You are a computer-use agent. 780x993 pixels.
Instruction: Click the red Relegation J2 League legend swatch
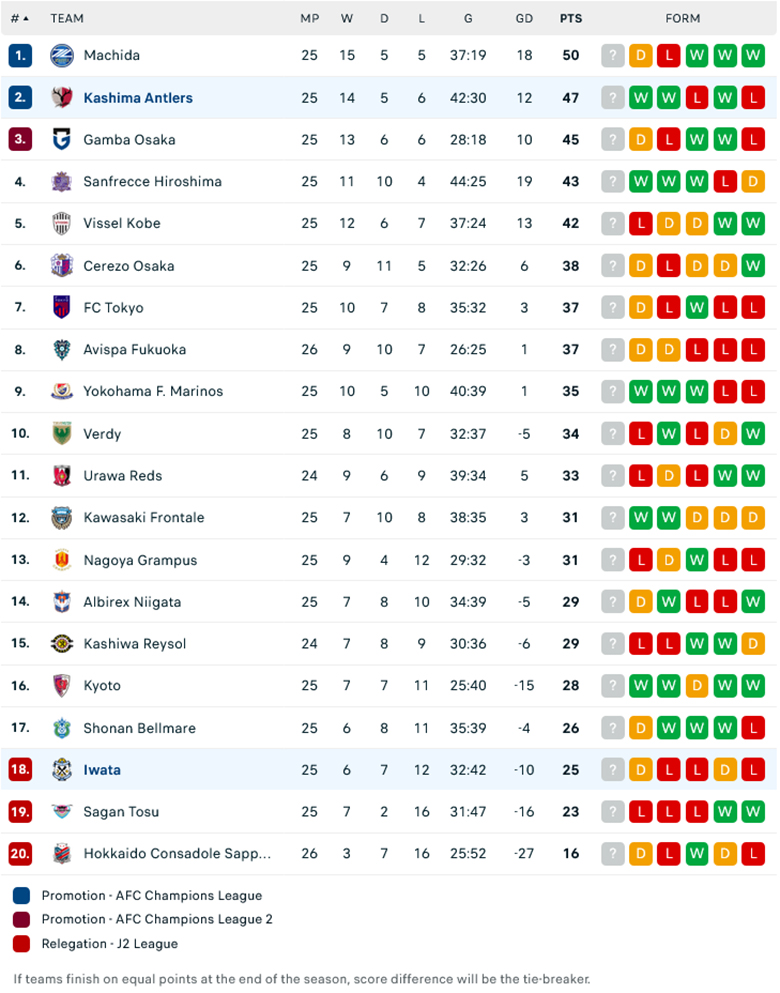pos(23,943)
